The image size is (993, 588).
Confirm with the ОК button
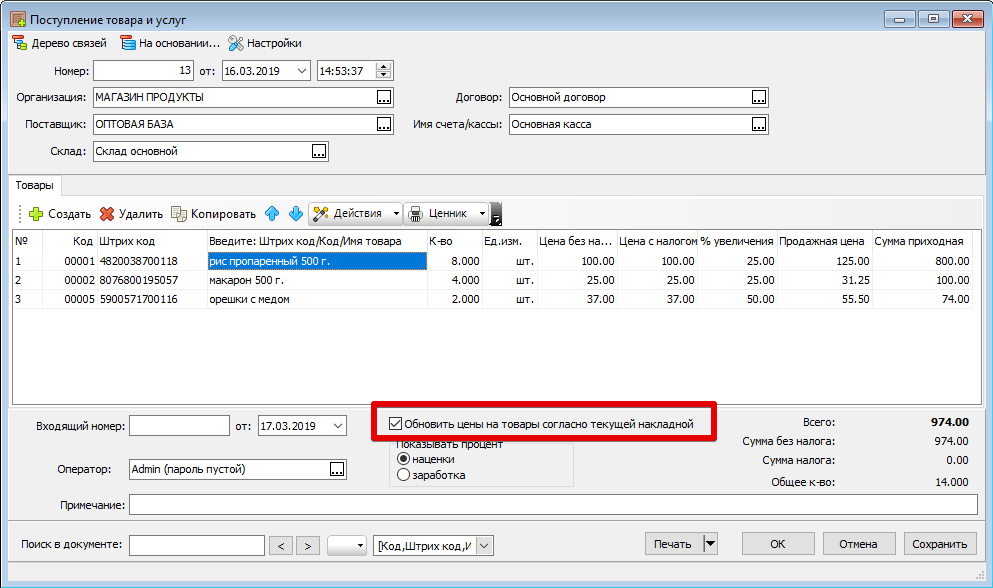[778, 544]
